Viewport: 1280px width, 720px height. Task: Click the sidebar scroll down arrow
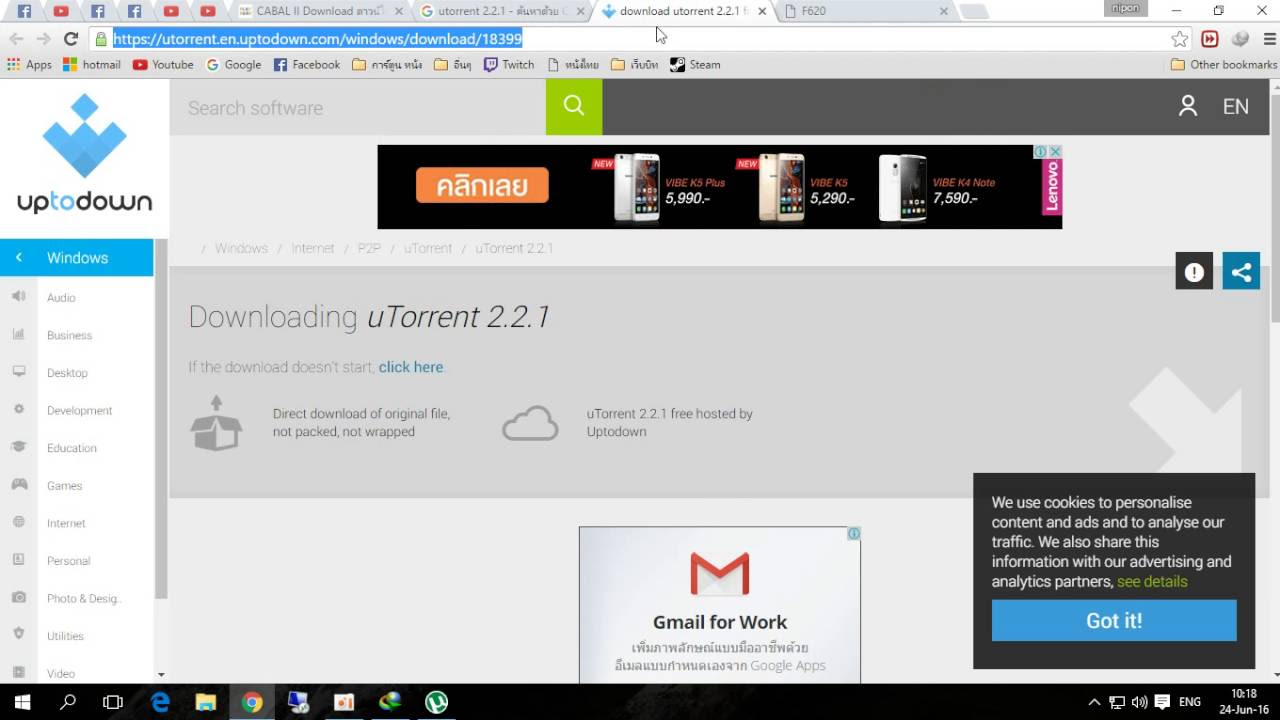pos(161,675)
